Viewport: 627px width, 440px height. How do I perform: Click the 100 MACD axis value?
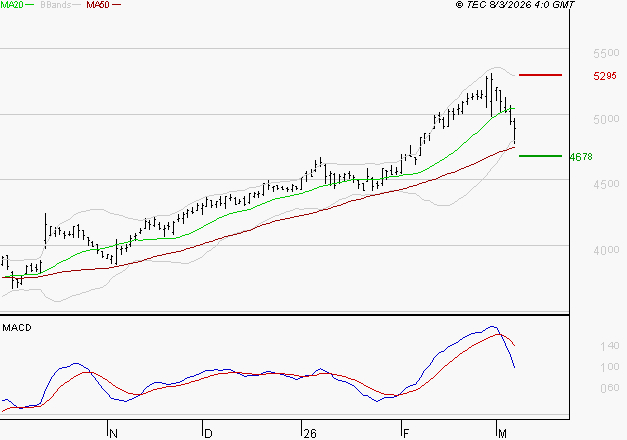pyautogui.click(x=610, y=367)
